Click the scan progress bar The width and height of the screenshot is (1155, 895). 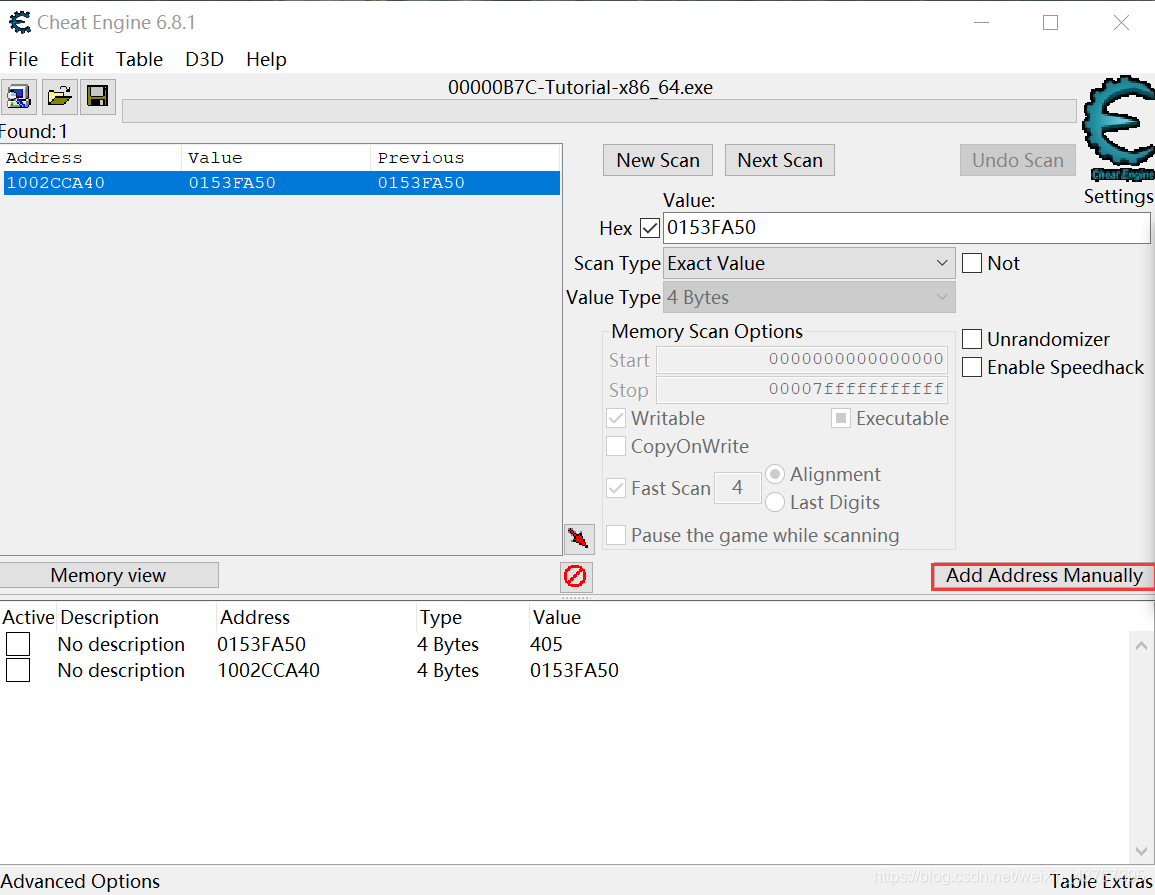599,111
